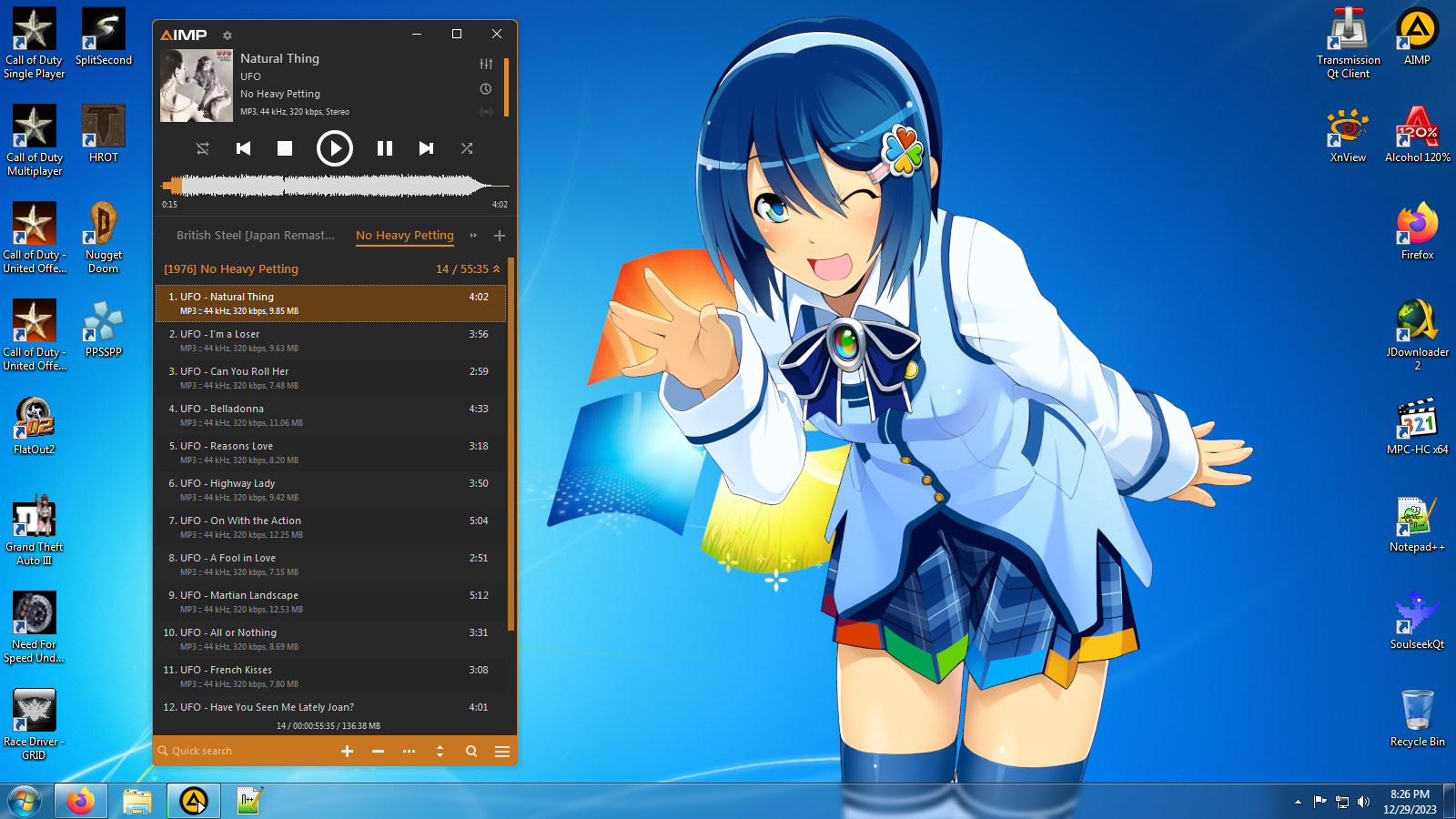The height and width of the screenshot is (819, 1456).
Task: Click the AIMP logo in the title bar
Action: (184, 35)
